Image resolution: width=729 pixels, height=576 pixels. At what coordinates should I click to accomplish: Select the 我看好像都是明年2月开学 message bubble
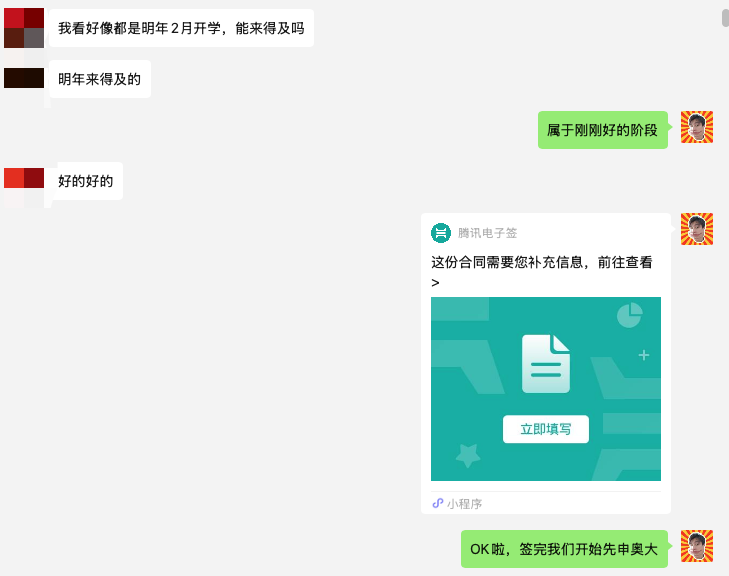pyautogui.click(x=181, y=28)
